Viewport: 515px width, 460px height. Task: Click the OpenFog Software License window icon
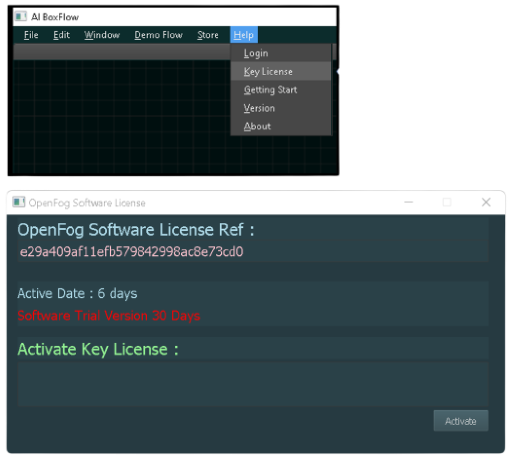pyautogui.click(x=19, y=202)
